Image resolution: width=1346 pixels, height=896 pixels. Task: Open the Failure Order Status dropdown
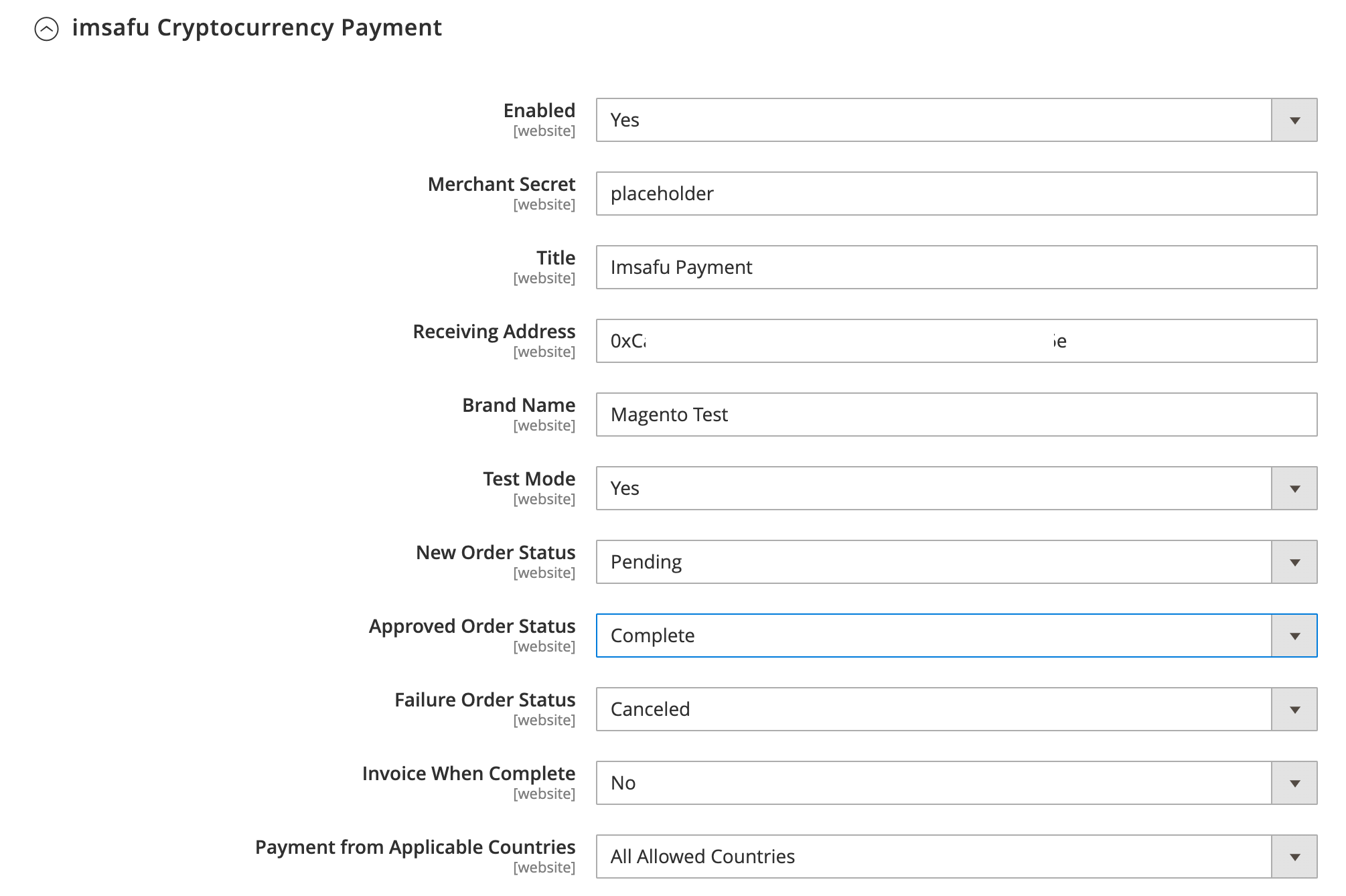click(x=1294, y=709)
